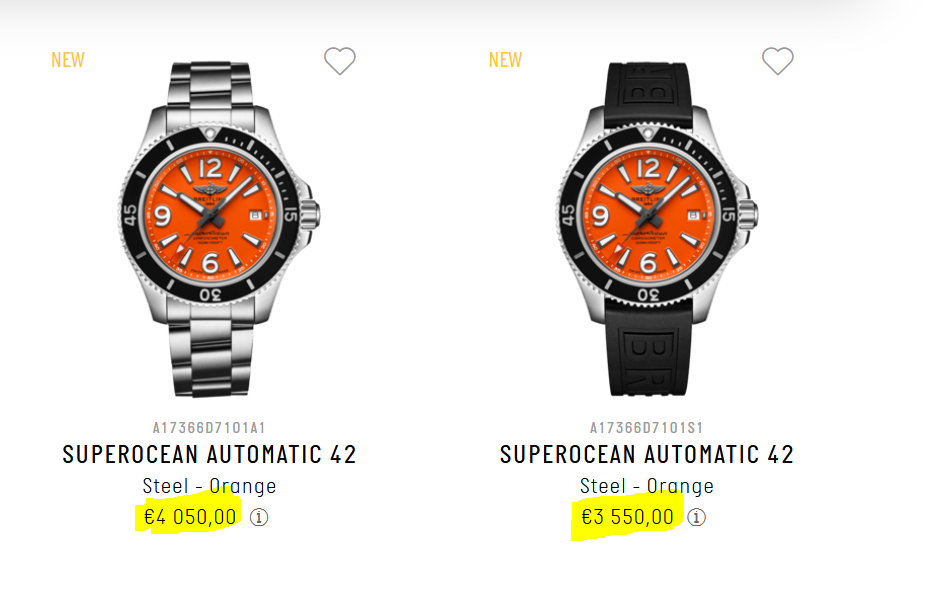Select reference number A17366D7101A1
Image resolution: width=940 pixels, height=595 pixels.
tap(209, 428)
